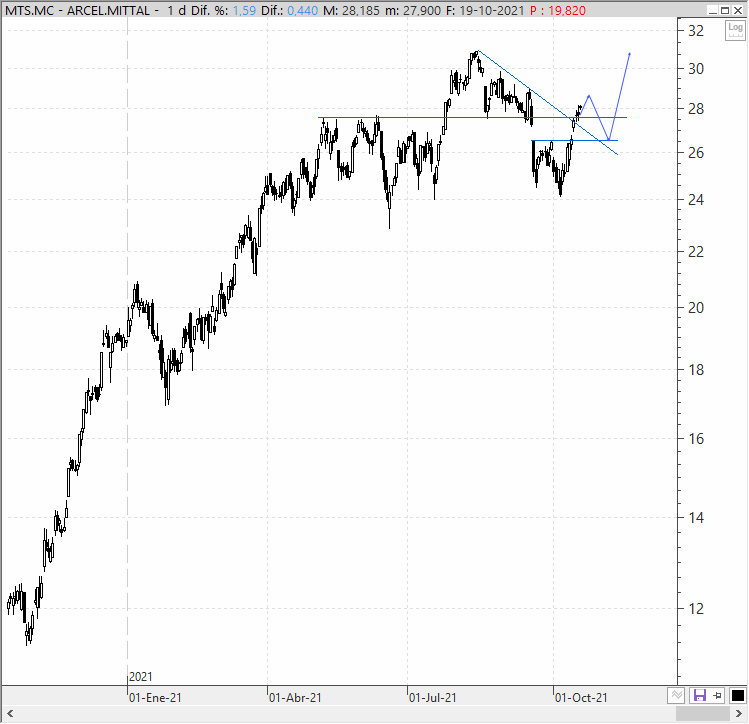
Task: Maximize the MTS.MC chart window
Action: [x=725, y=11]
